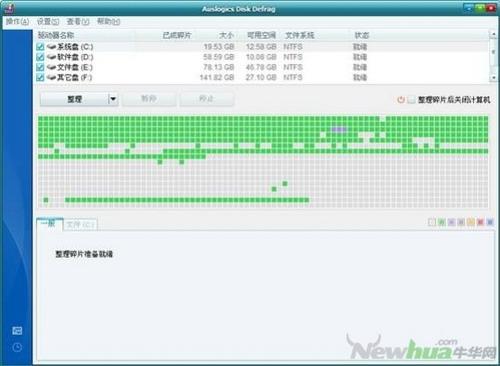
Task: Click the drive icon for 文件盘 (E:)
Action: 51,67
